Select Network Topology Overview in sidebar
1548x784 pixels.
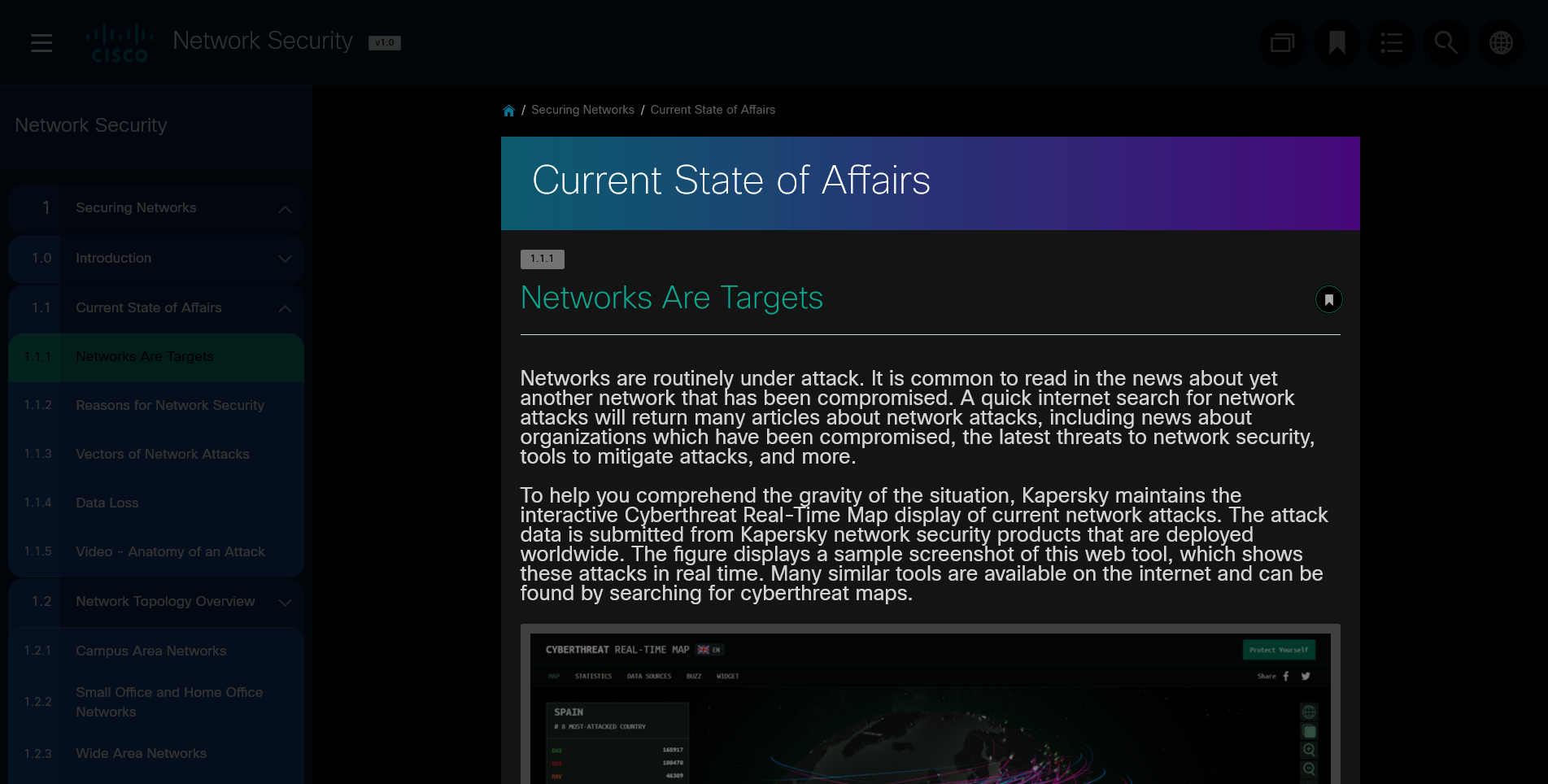[x=156, y=602]
